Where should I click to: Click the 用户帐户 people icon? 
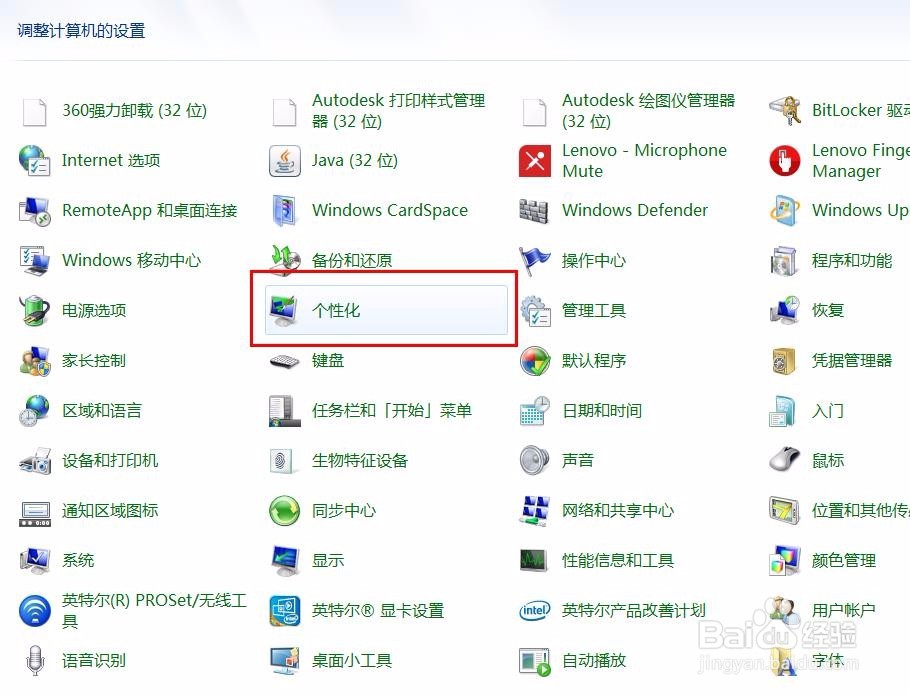(x=782, y=610)
